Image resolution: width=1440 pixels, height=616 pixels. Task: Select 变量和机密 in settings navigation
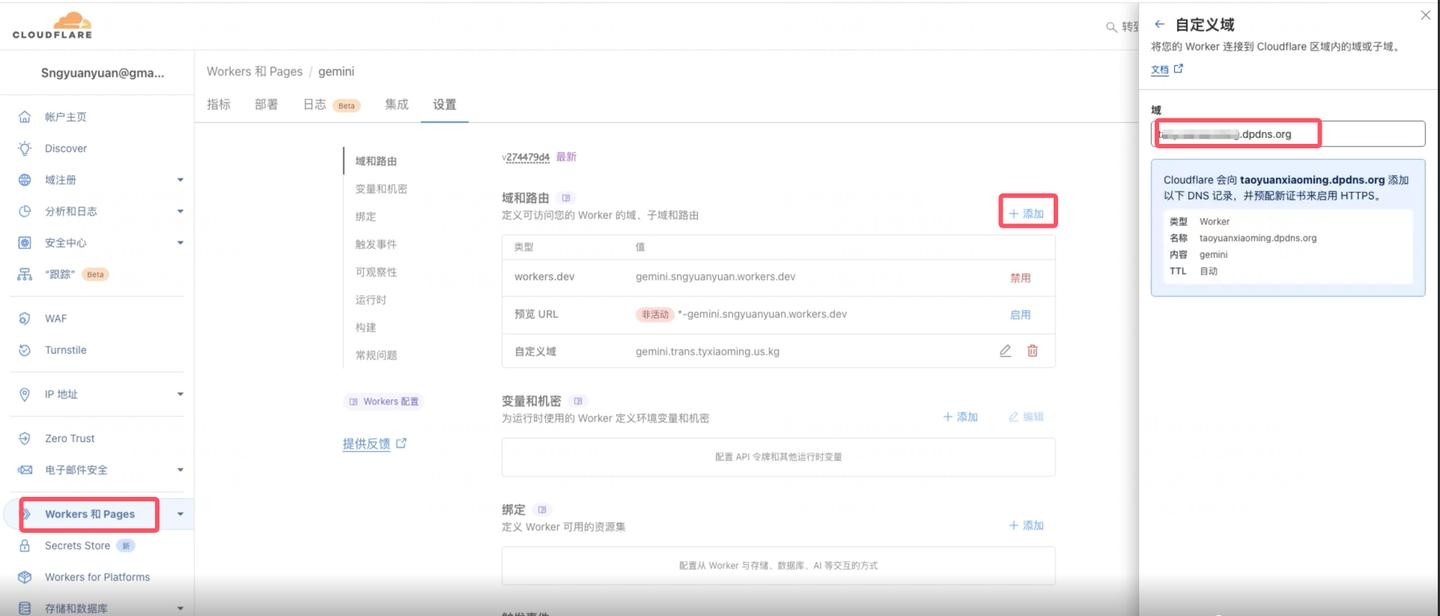(x=381, y=189)
